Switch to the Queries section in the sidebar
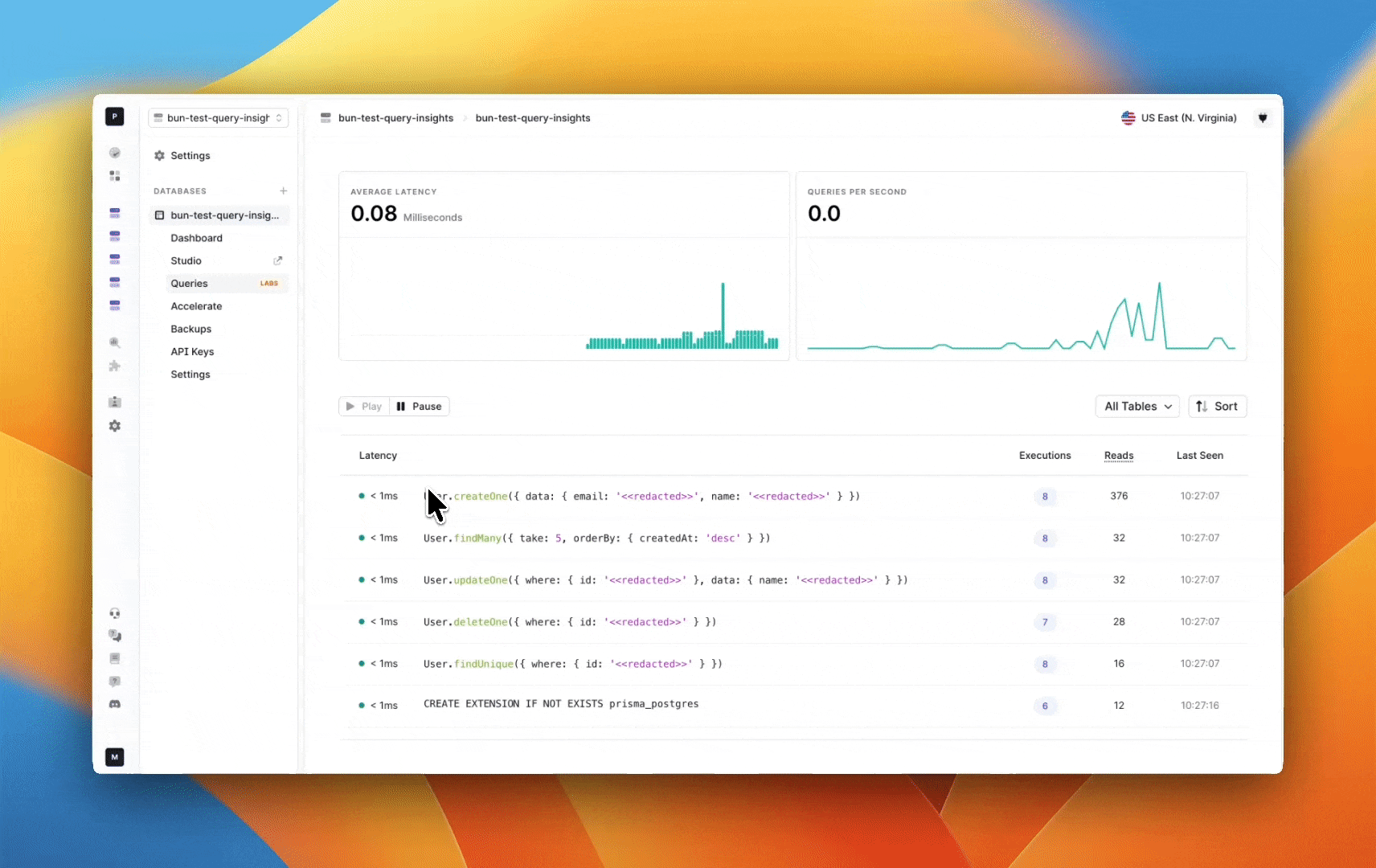Viewport: 1376px width, 868px height. tap(189, 283)
